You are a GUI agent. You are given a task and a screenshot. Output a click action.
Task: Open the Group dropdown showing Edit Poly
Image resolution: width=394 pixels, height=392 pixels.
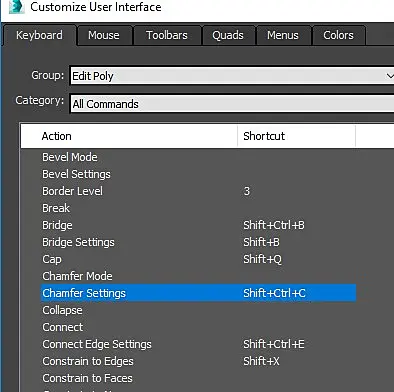(x=232, y=76)
